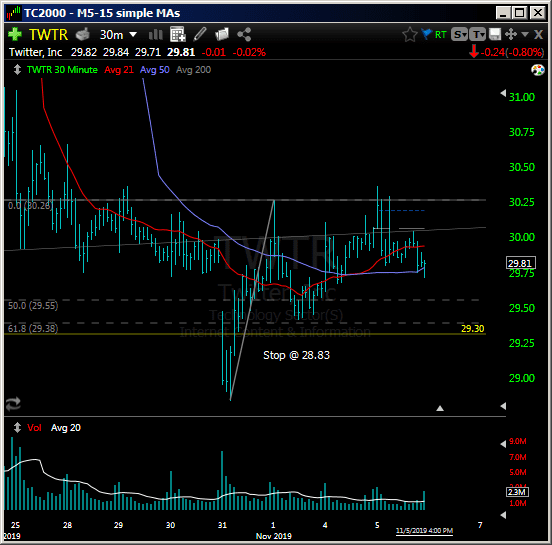The image size is (552, 545).
Task: Click the save chart disk icon
Action: point(495,35)
